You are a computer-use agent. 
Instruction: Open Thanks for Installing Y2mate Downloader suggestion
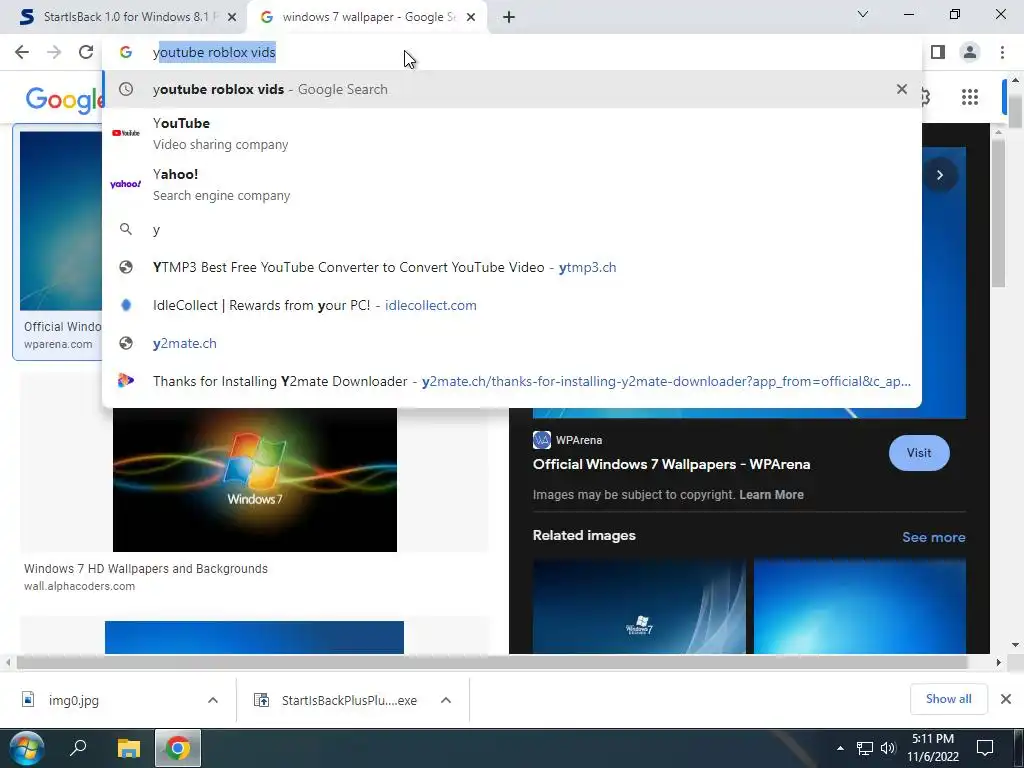point(511,381)
